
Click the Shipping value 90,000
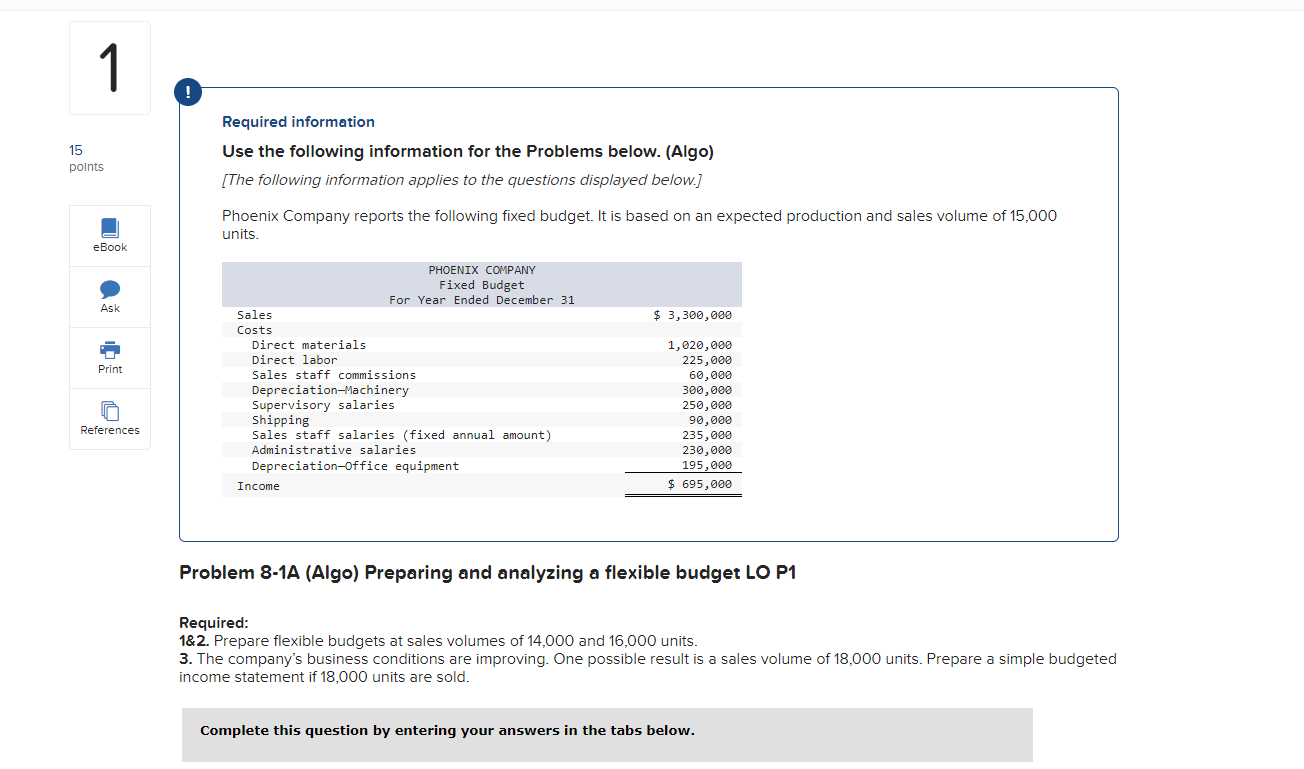pos(710,420)
